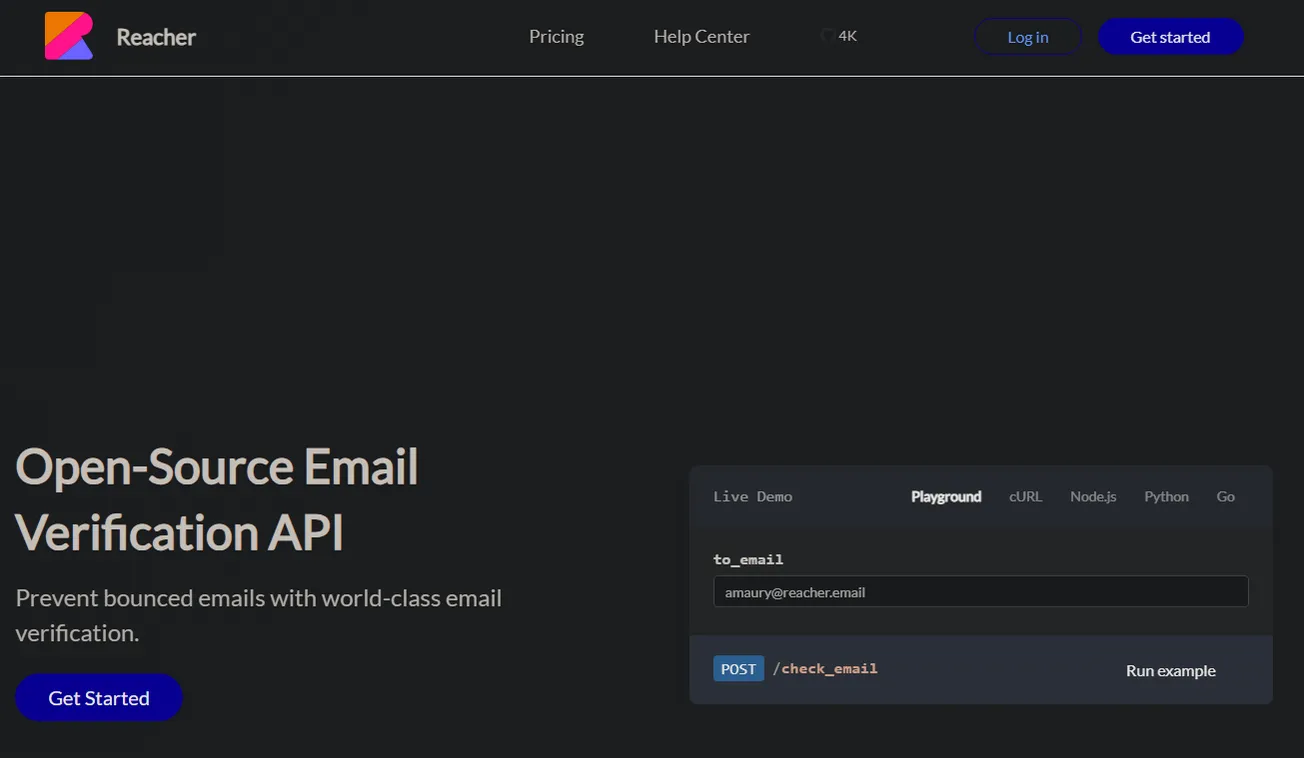Click the to_email input field
1304x758 pixels.
point(980,591)
